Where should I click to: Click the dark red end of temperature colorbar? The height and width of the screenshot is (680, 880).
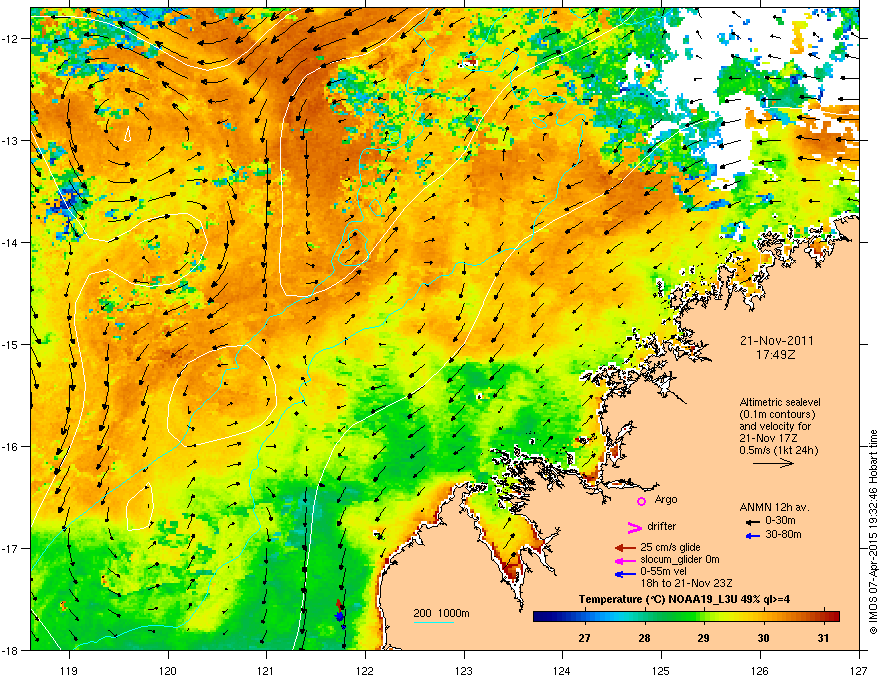coord(834,617)
